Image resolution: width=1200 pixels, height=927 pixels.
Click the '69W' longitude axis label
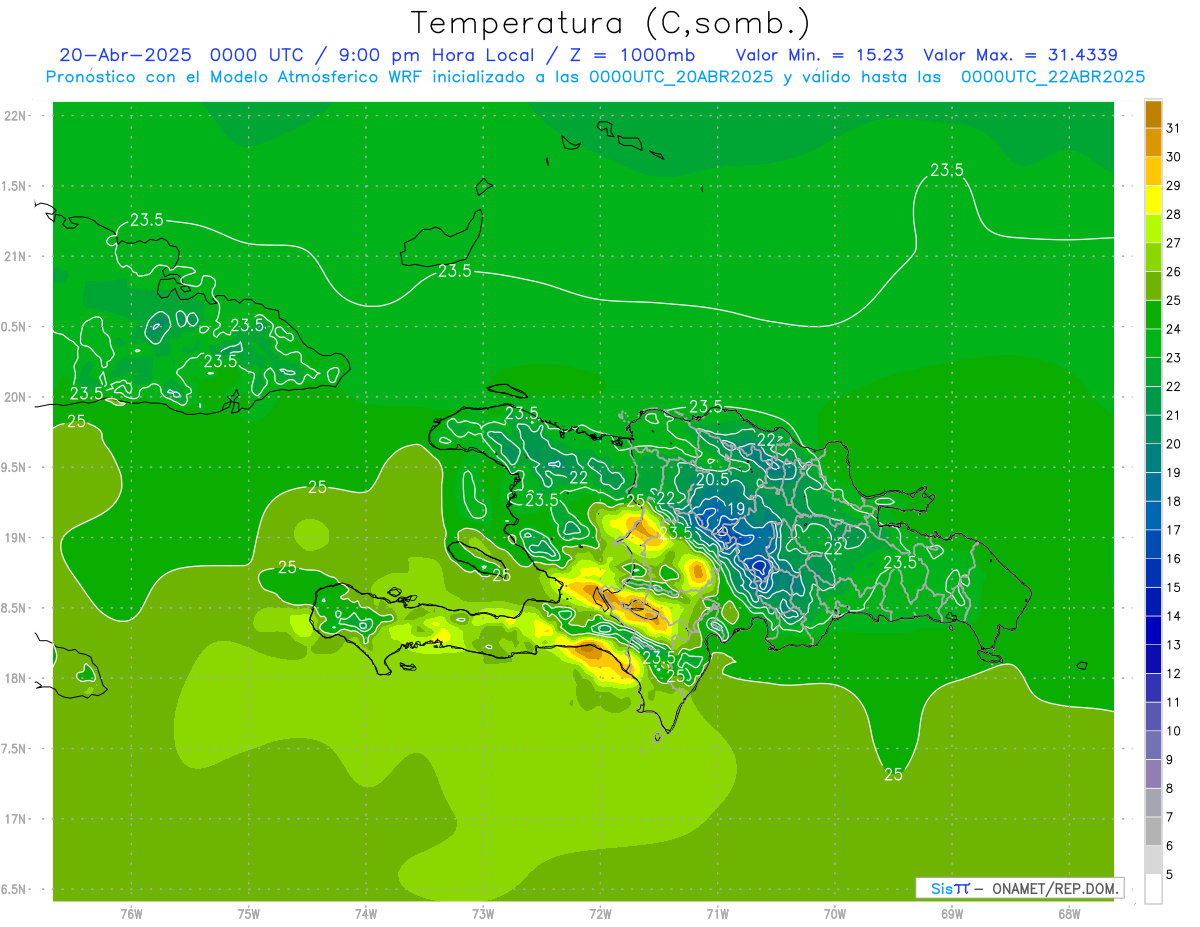(x=952, y=913)
